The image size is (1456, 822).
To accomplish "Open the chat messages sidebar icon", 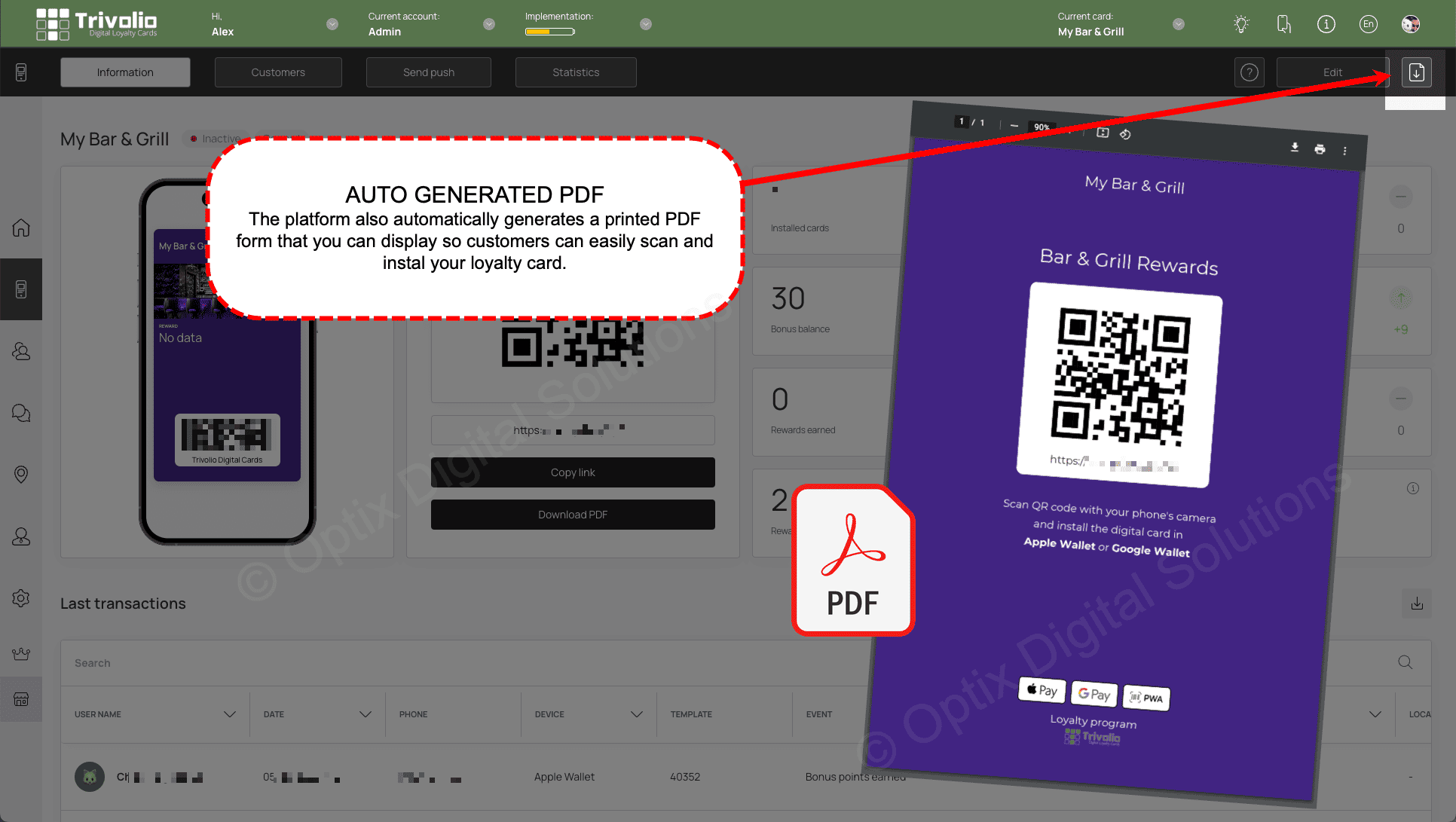I will point(21,413).
